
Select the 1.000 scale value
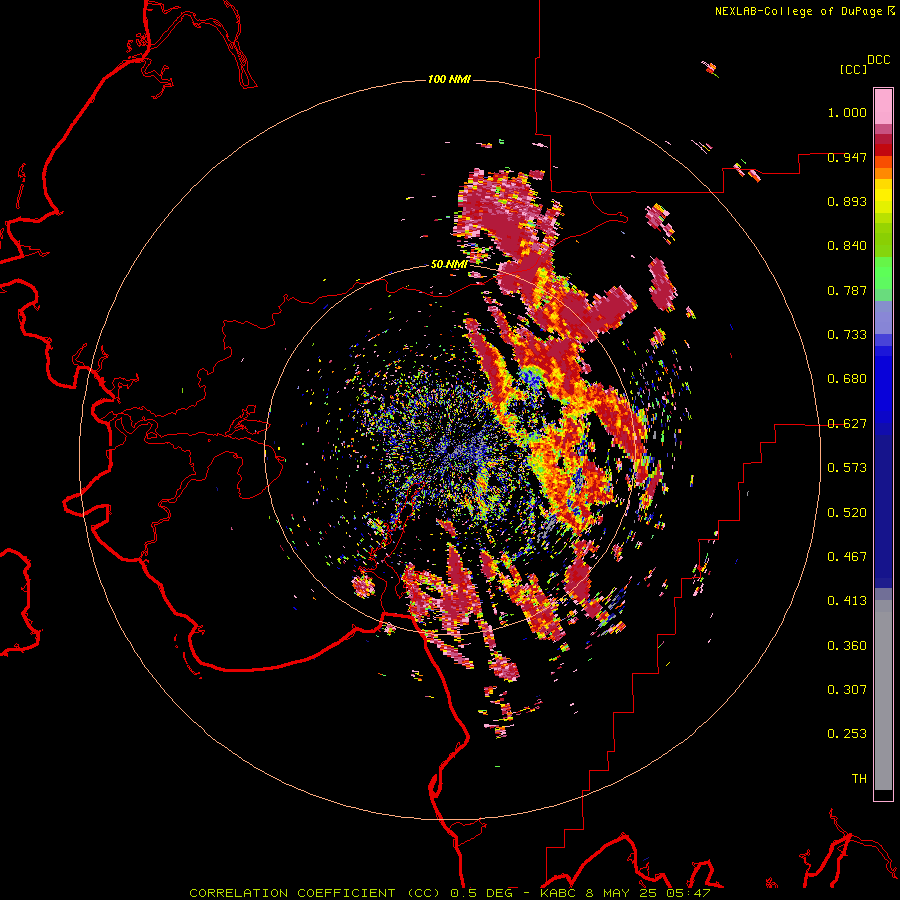pos(847,112)
